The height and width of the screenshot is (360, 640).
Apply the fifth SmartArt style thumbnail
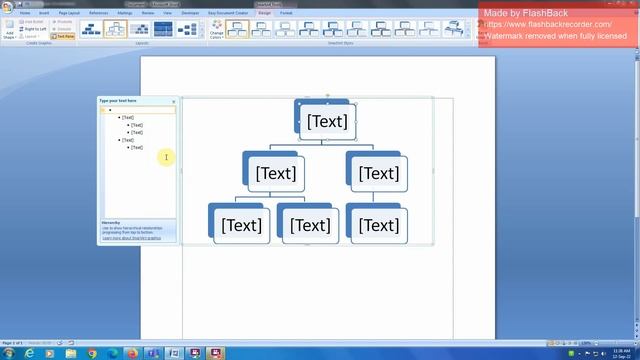(333, 29)
